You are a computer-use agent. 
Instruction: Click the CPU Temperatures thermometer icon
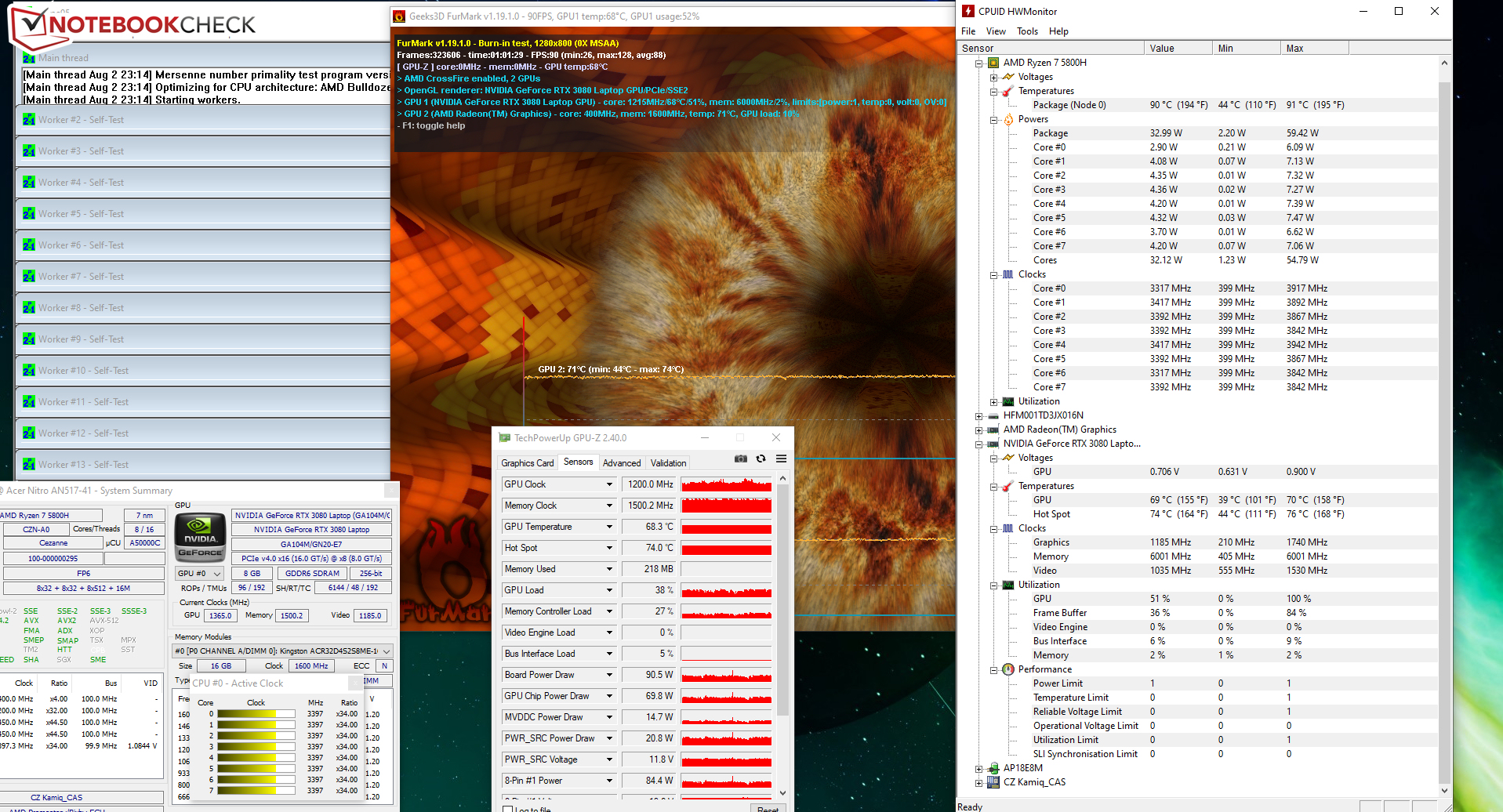point(1008,91)
